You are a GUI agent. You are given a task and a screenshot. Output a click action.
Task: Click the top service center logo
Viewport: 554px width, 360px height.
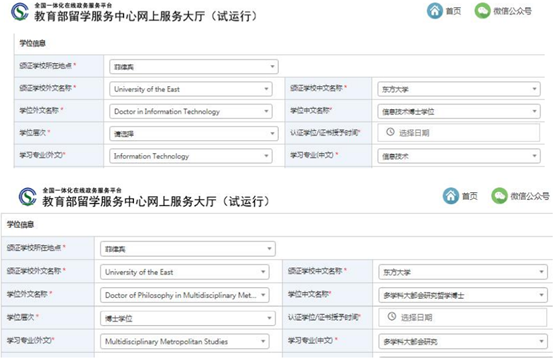coord(20,12)
